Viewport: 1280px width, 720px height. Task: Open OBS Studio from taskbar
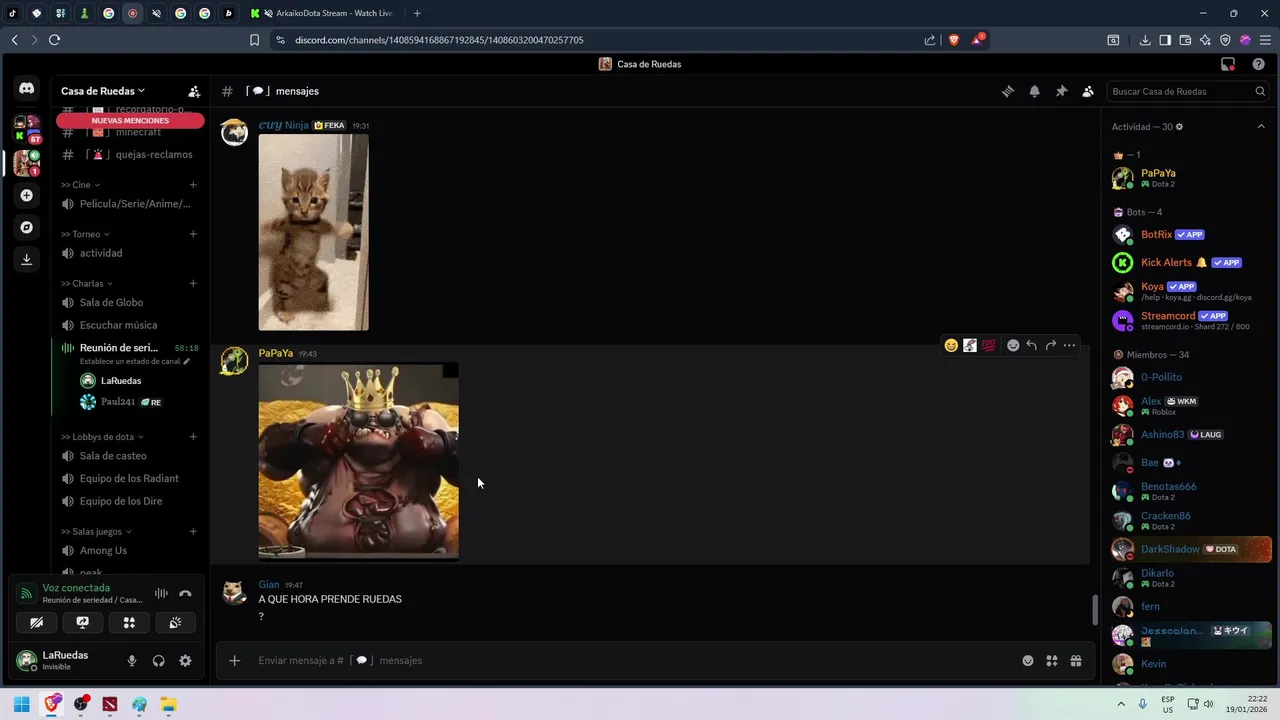(81, 705)
